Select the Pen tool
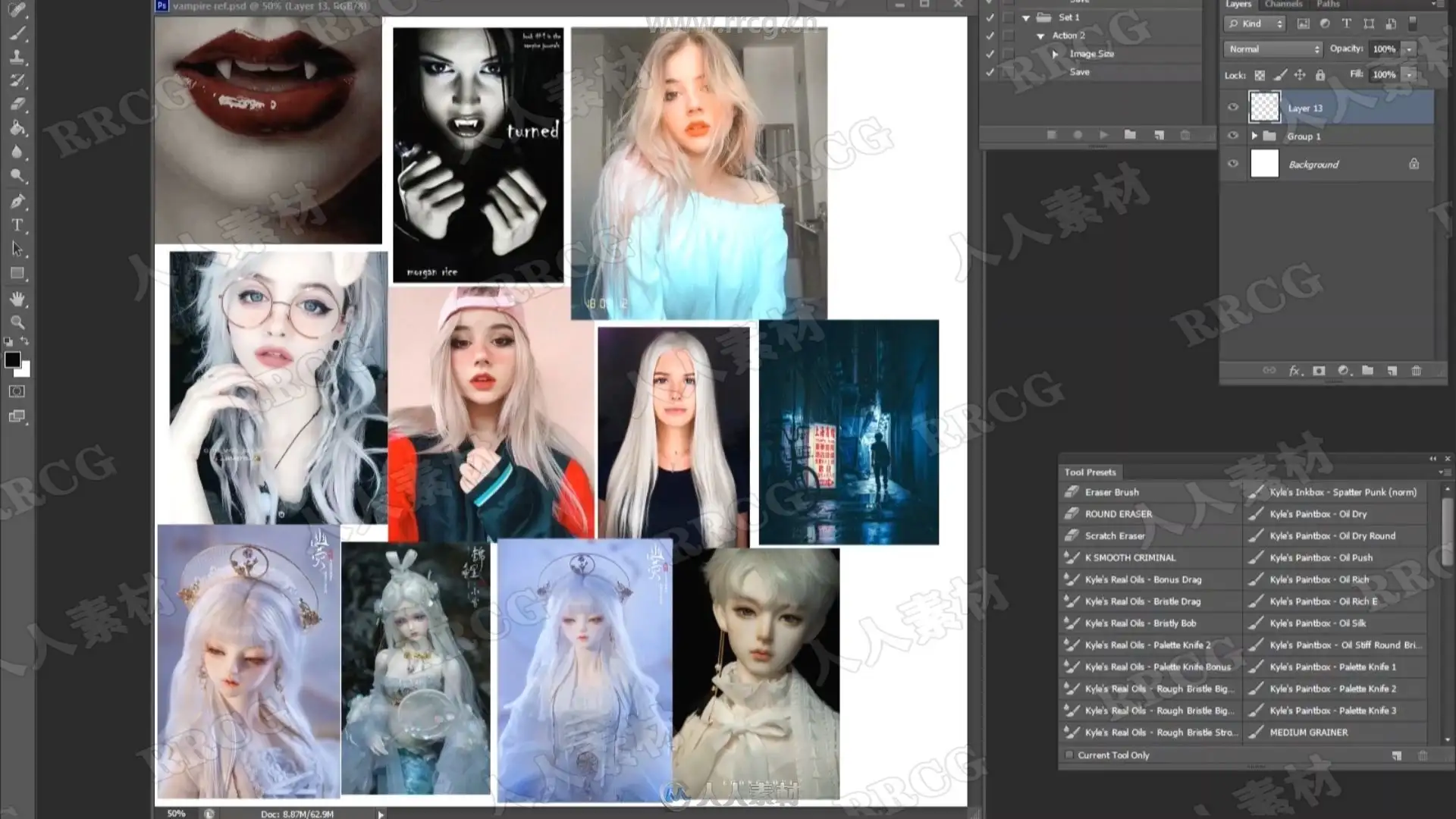1456x819 pixels. 17,202
